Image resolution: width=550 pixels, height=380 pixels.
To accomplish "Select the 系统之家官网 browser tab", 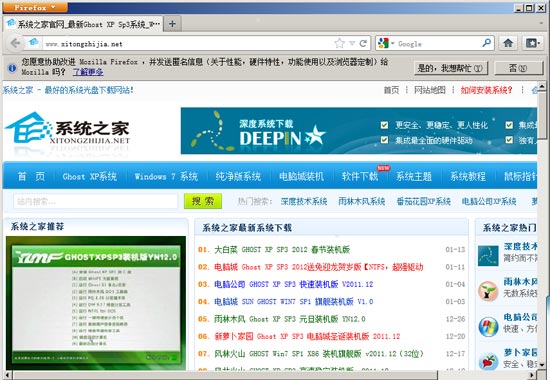I will tap(83, 24).
